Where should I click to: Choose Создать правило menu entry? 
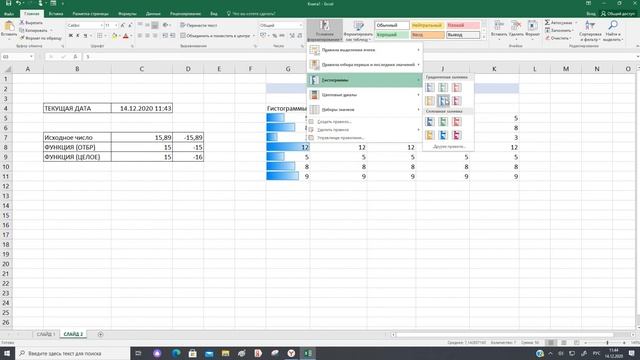coord(364,122)
